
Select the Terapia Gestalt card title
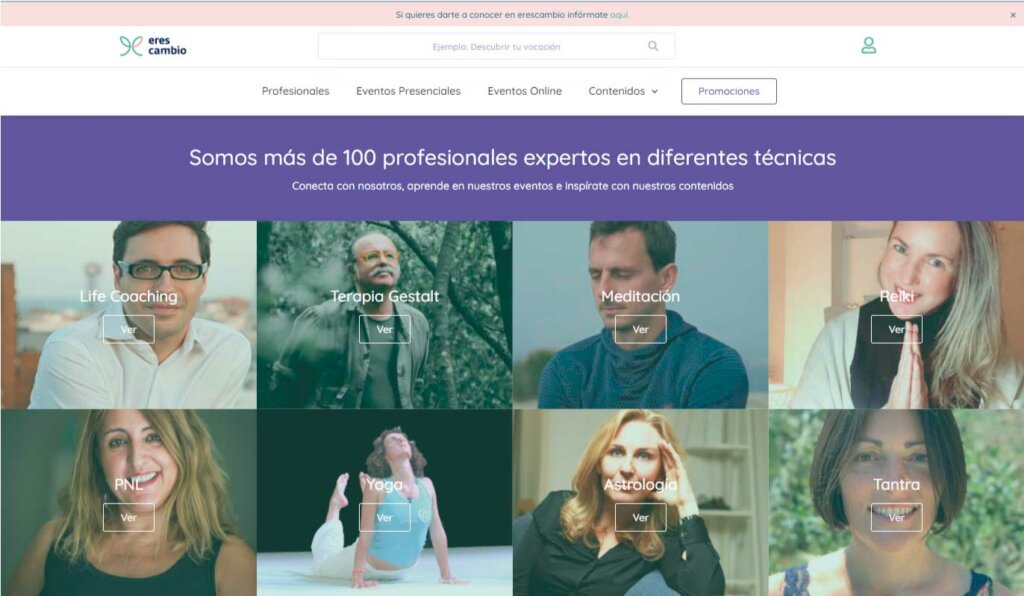[385, 296]
